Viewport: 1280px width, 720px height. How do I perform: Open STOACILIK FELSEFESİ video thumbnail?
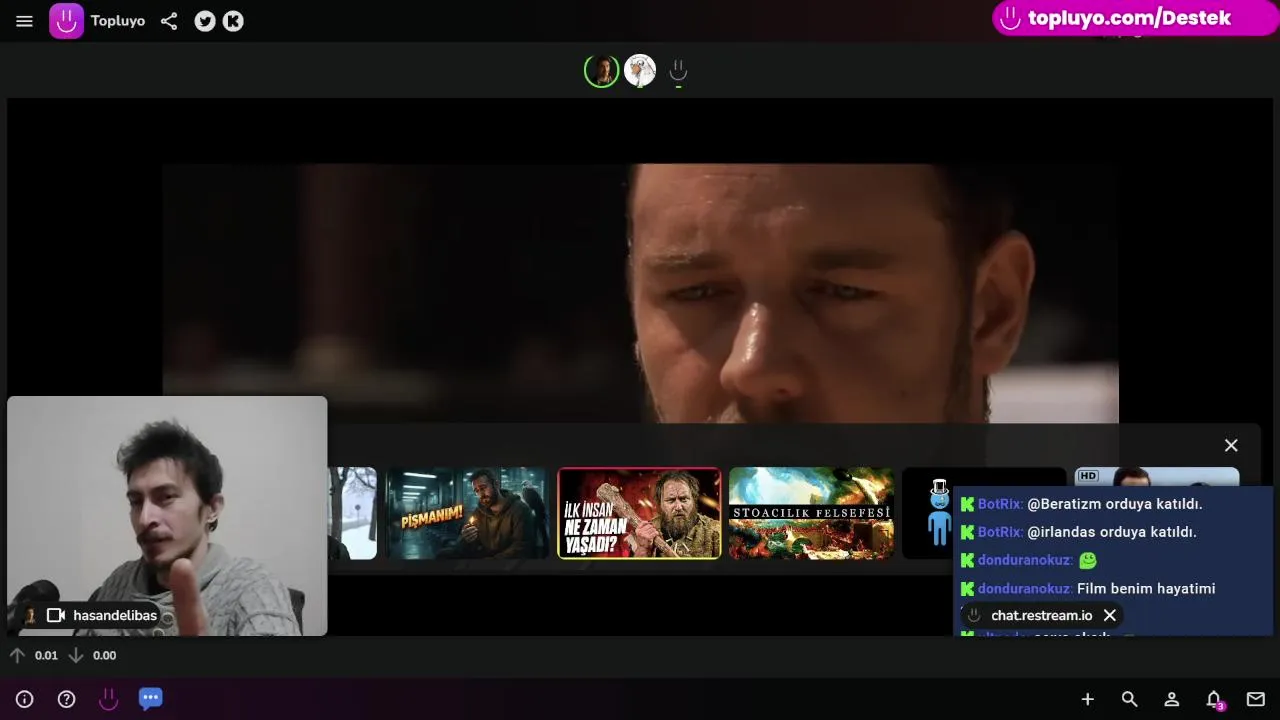click(x=811, y=513)
